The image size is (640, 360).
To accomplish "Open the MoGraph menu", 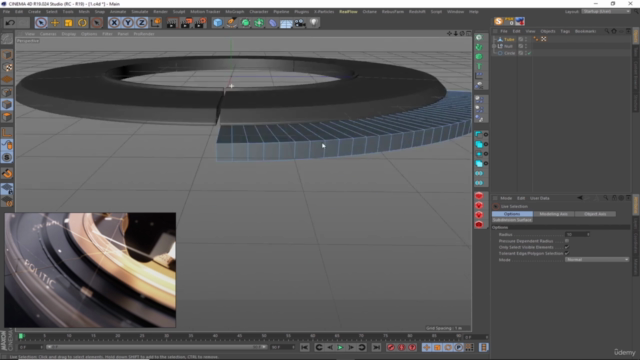I will click(x=235, y=12).
